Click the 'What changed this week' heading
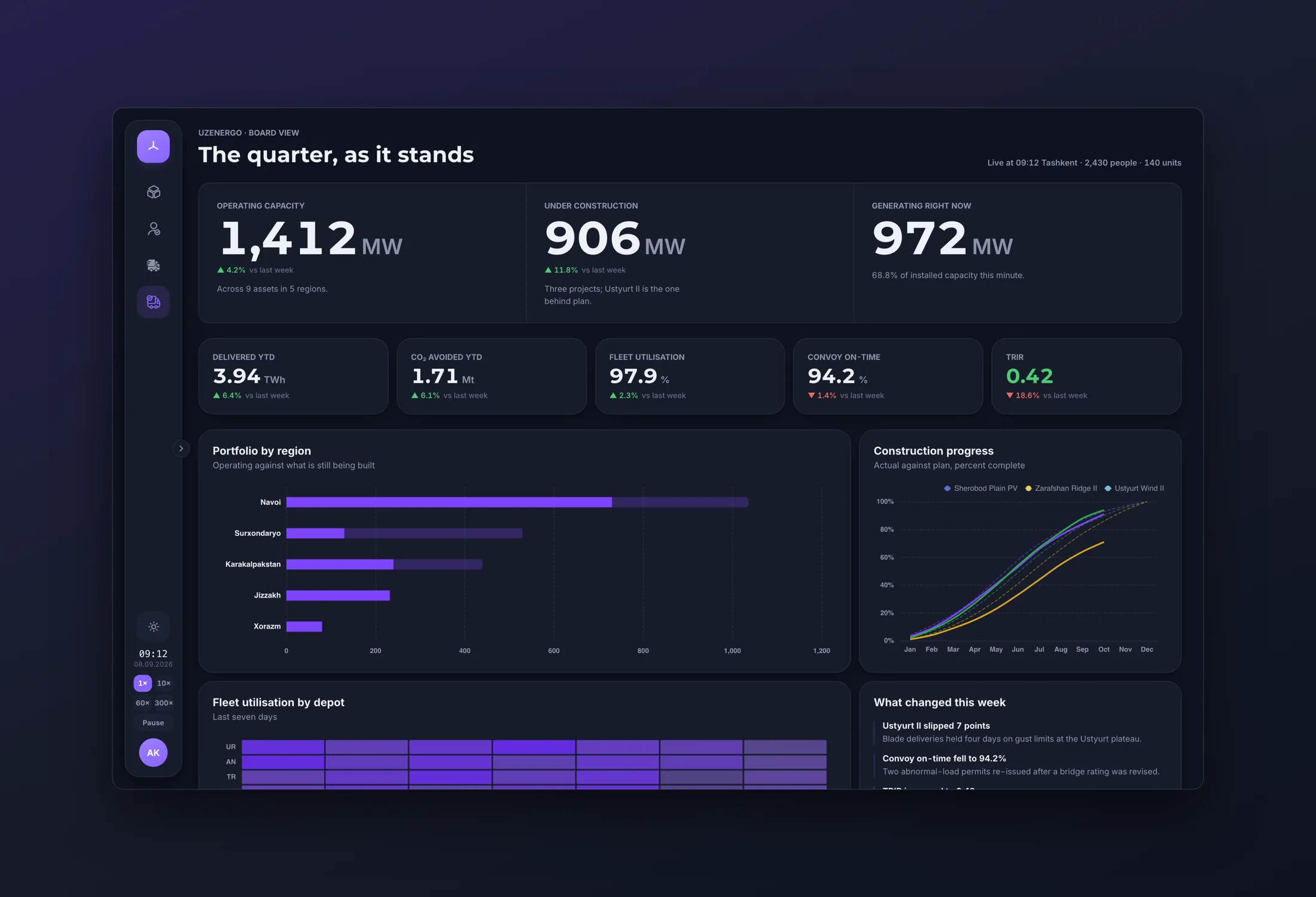The width and height of the screenshot is (1316, 897). pos(940,703)
